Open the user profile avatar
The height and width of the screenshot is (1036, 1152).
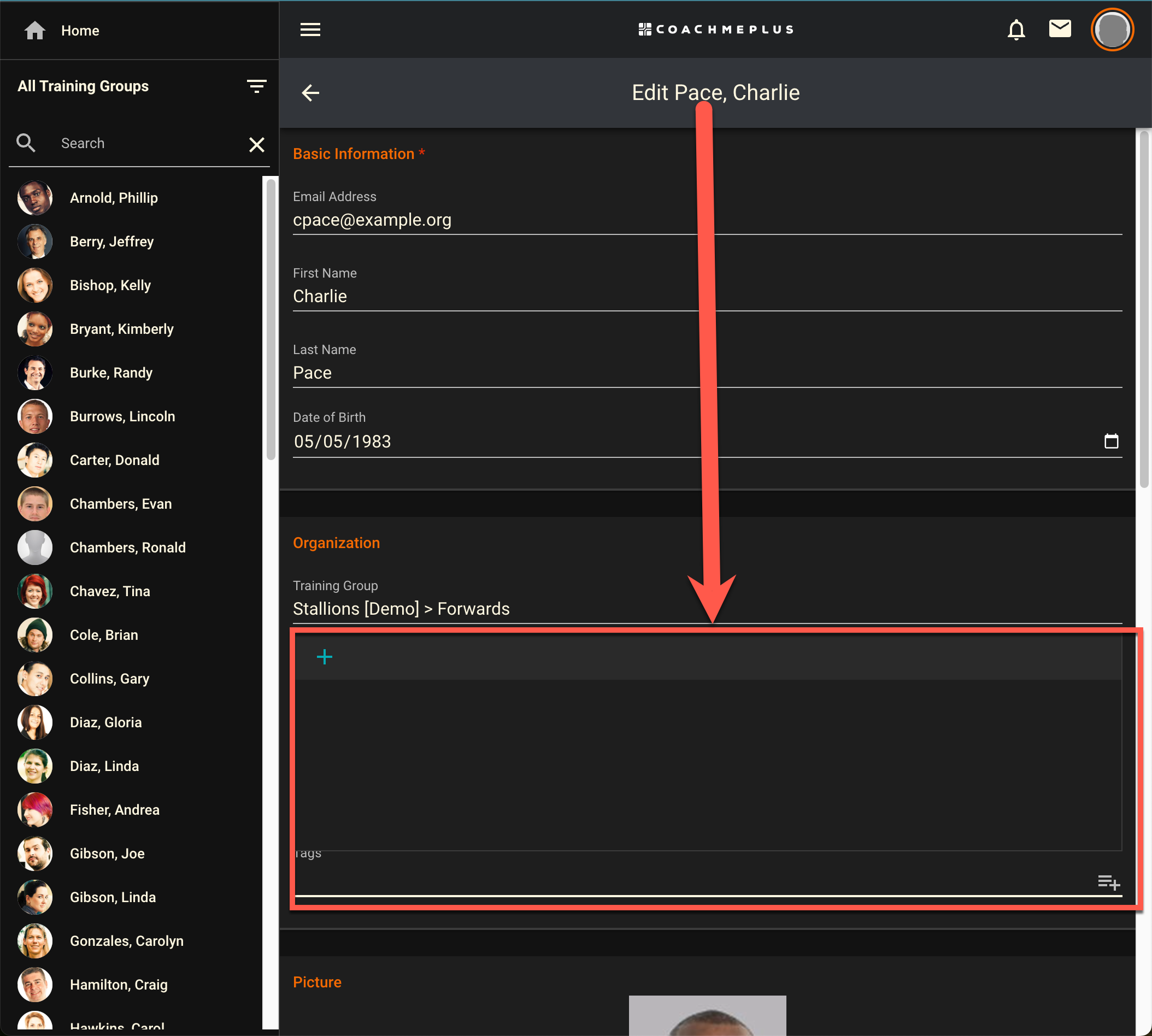1112,30
